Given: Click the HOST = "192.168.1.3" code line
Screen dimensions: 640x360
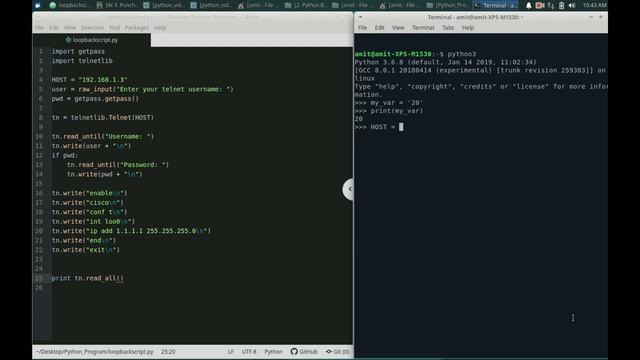Looking at the screenshot, I should [x=89, y=80].
